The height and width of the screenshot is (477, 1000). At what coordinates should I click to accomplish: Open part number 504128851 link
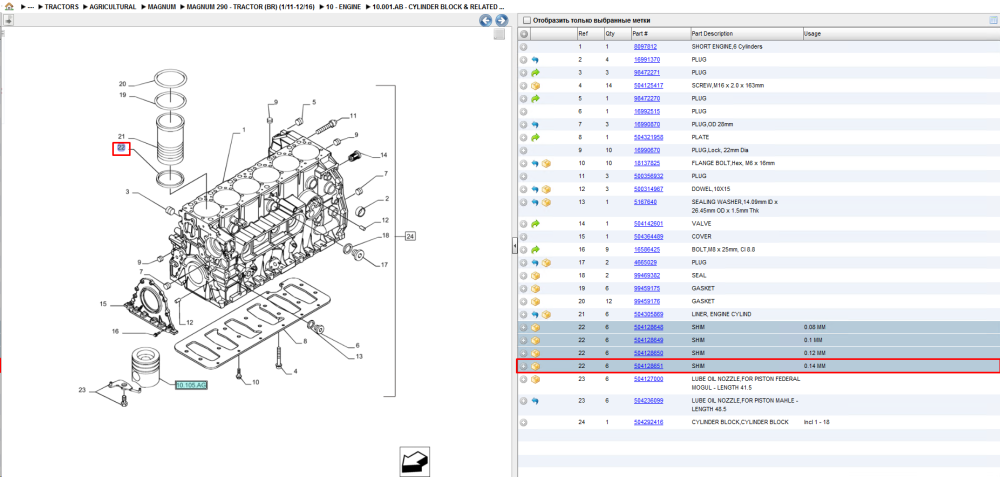(648, 366)
